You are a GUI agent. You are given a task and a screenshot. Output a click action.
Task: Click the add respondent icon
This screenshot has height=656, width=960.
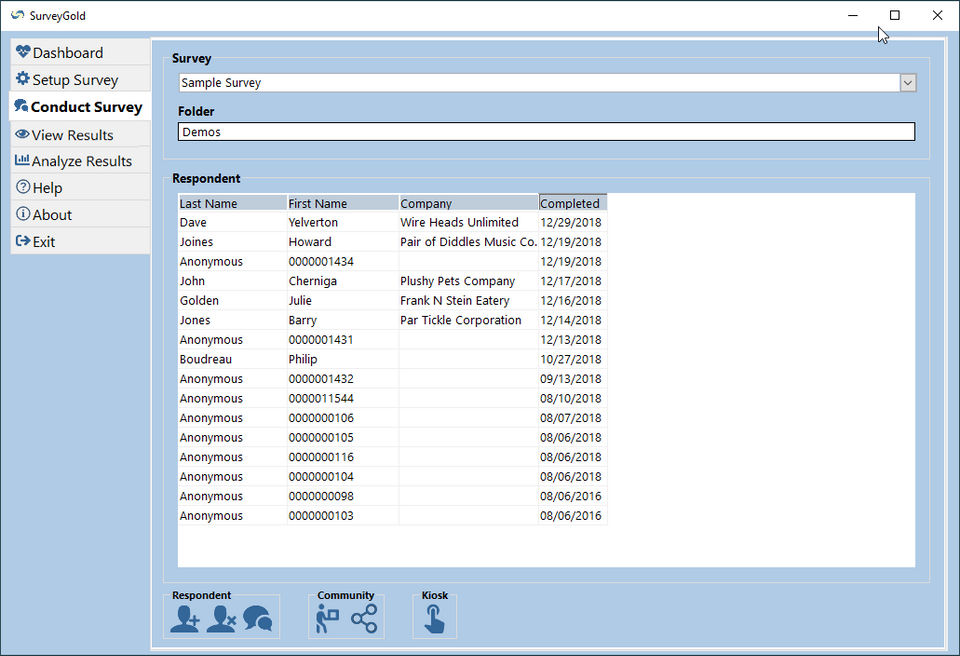[185, 619]
